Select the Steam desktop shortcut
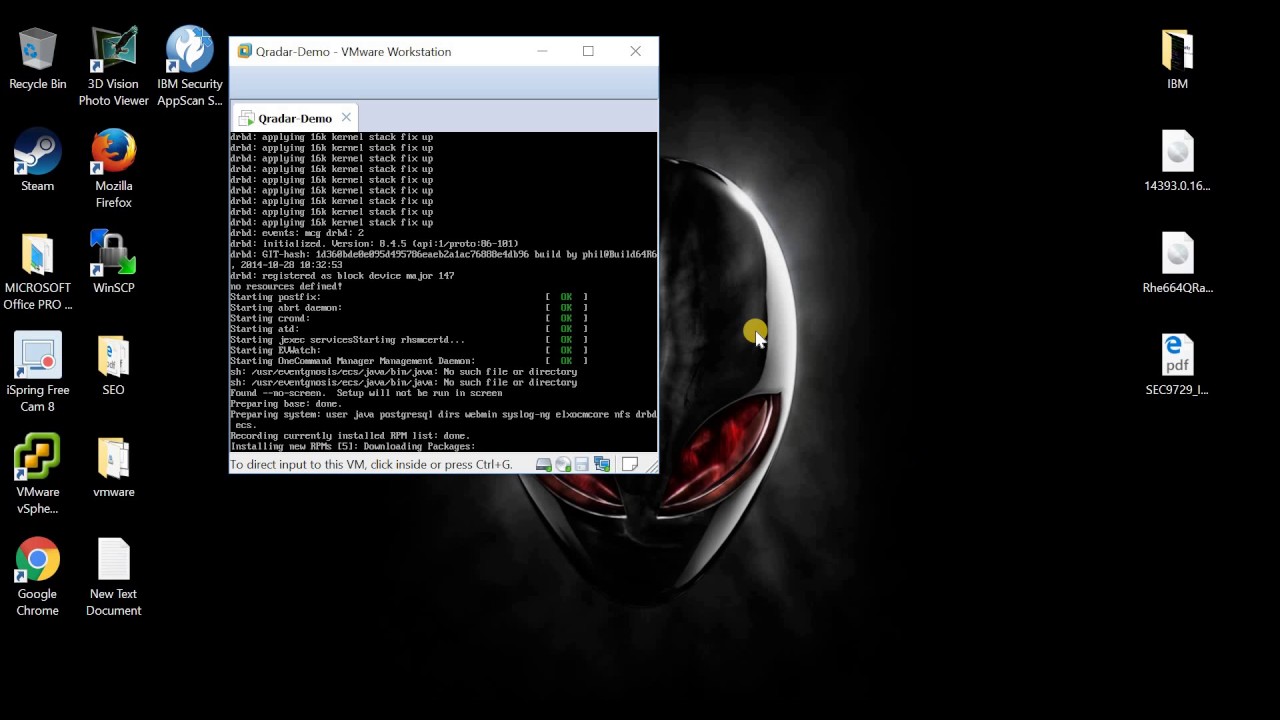 37,160
